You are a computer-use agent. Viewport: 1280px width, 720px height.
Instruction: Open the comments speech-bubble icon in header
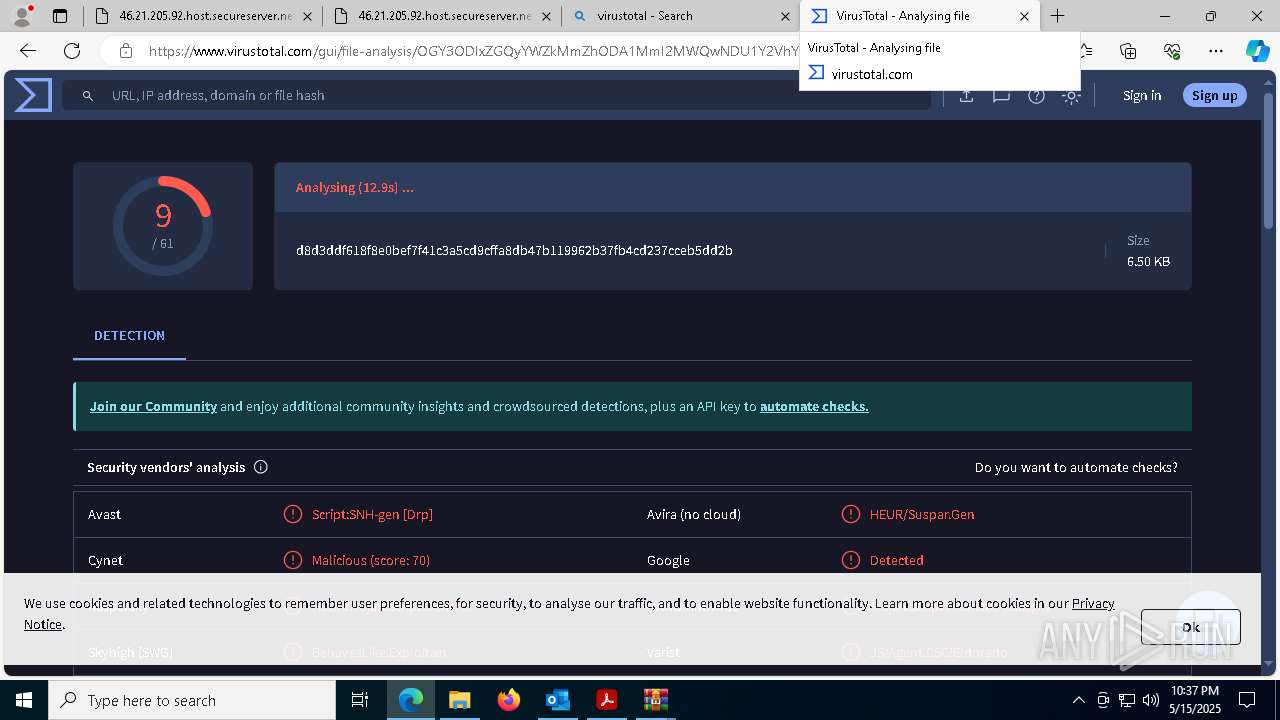click(1001, 96)
